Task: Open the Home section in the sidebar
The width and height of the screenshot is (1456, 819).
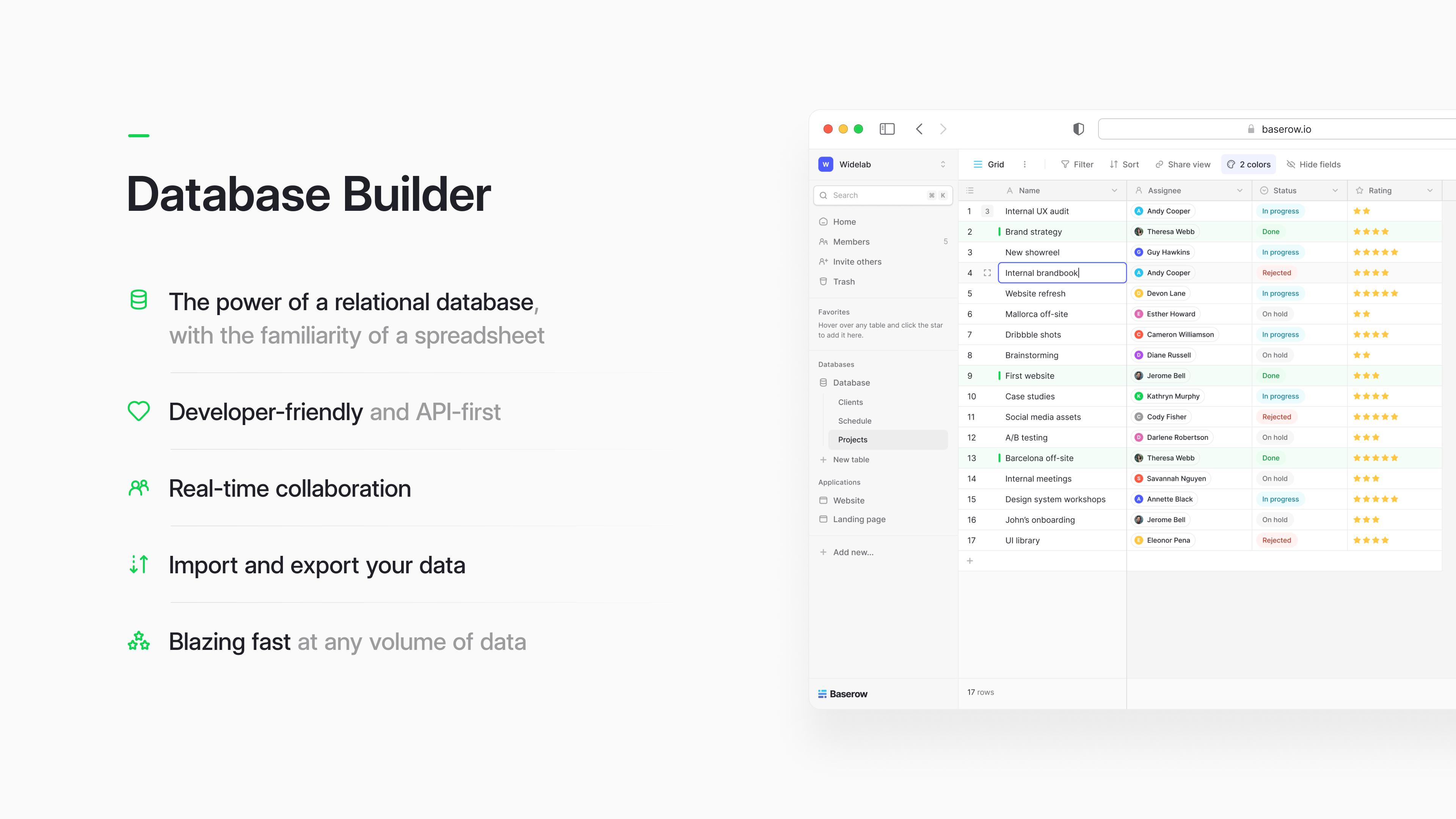Action: [x=824, y=221]
